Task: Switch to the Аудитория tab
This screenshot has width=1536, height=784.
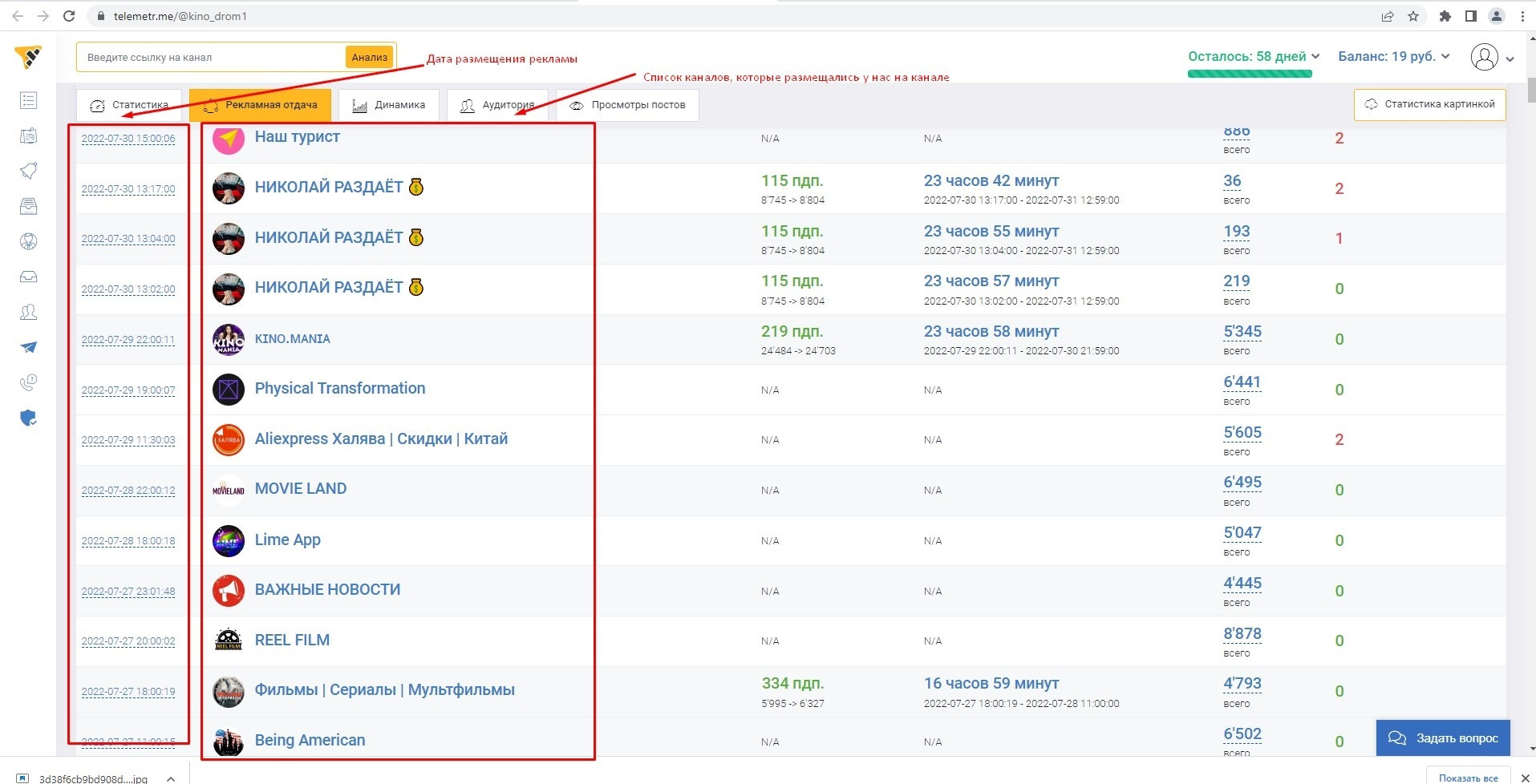Action: coord(497,105)
